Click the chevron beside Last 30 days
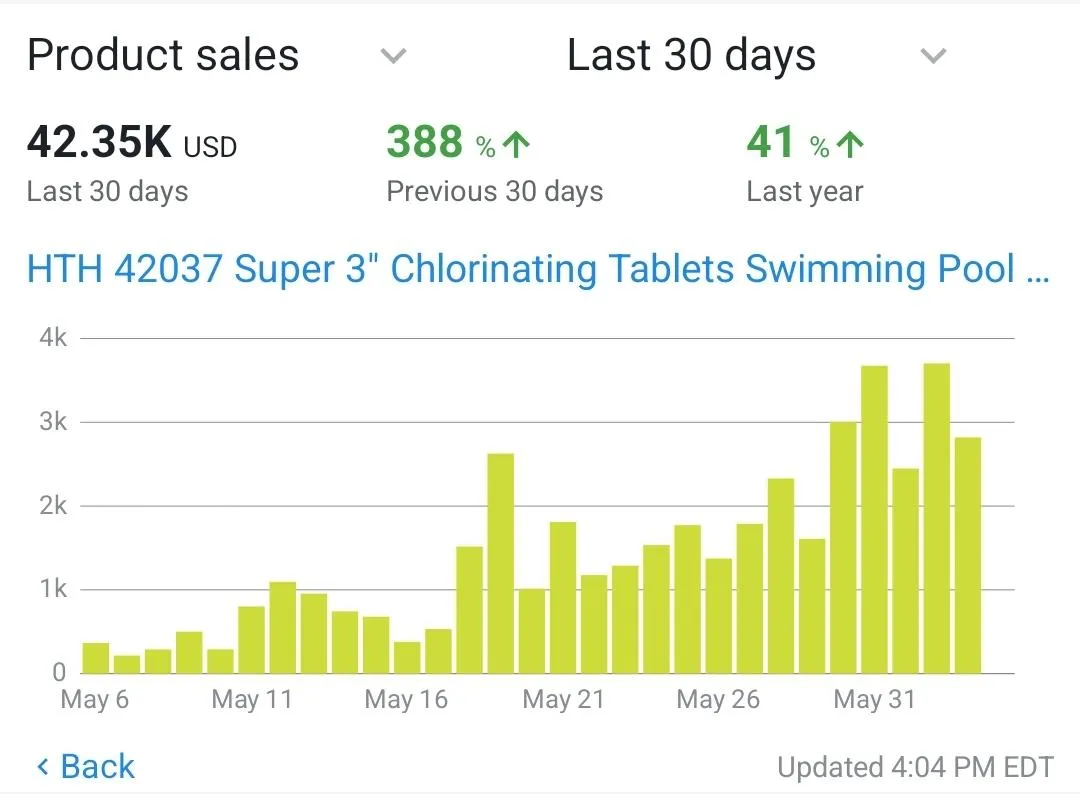This screenshot has height=794, width=1080. (933, 56)
